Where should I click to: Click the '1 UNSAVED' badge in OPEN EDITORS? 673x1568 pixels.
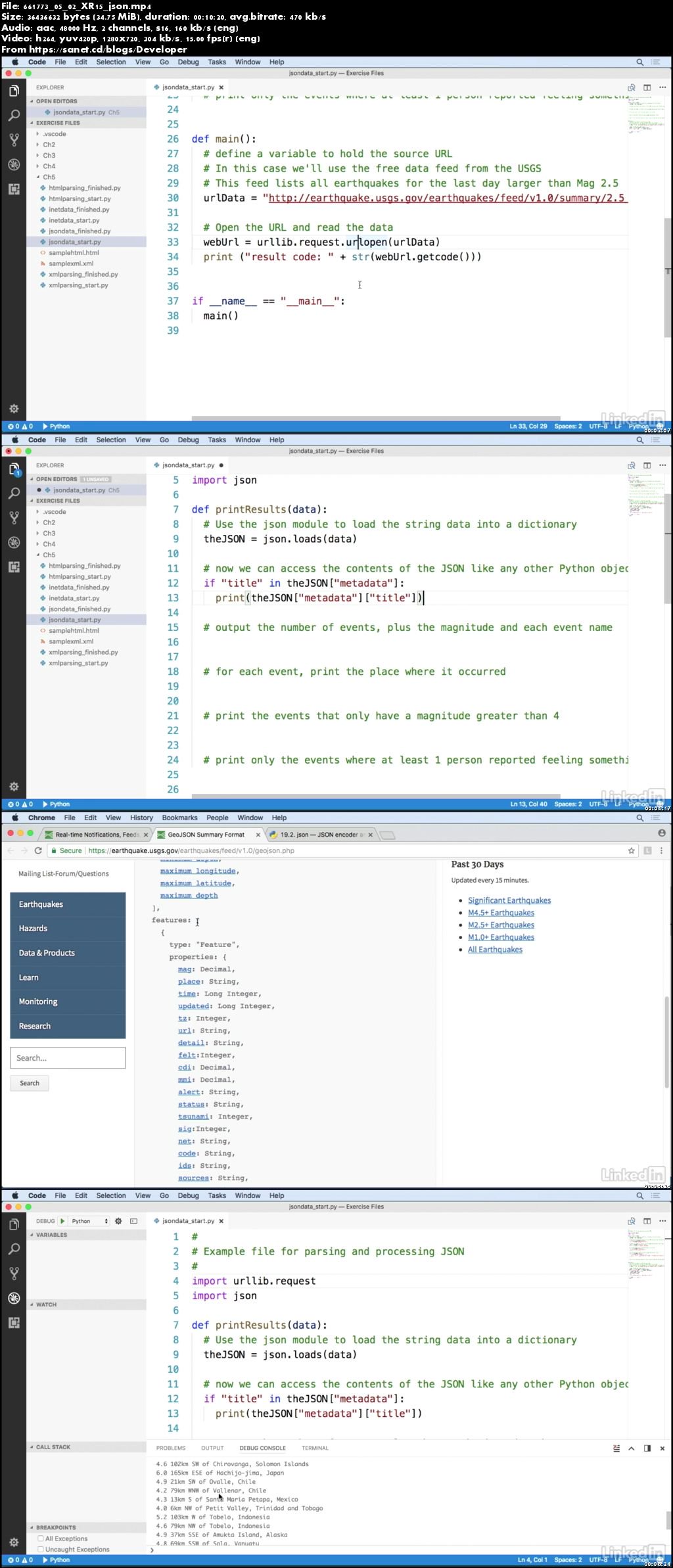click(96, 479)
